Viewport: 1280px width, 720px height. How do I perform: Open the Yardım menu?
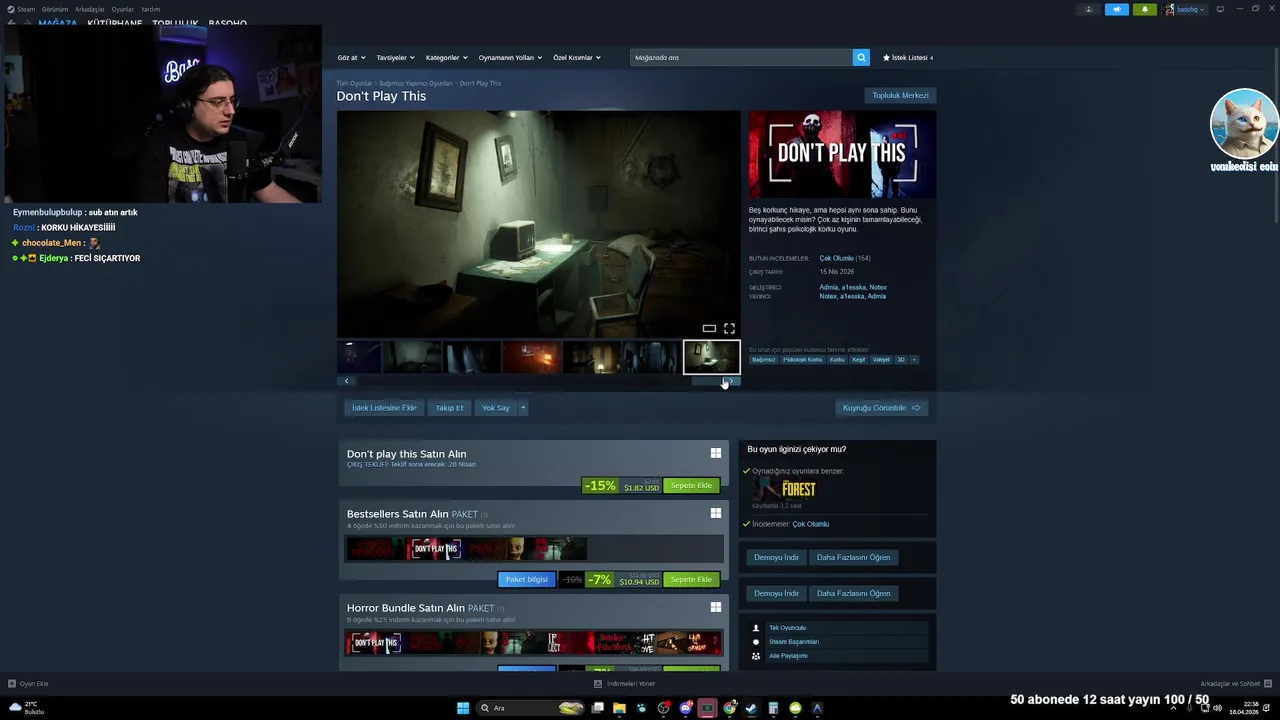(x=150, y=9)
